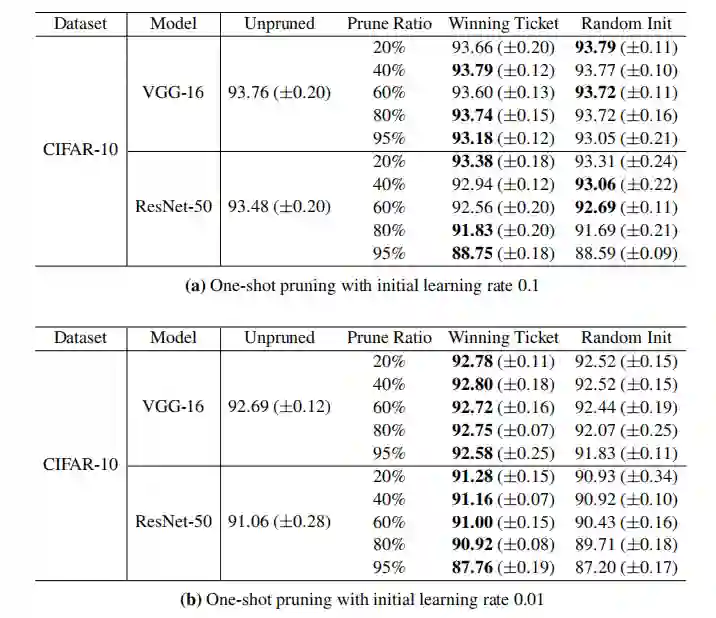Click the VGG-16 label in table (b)
Viewport: 716px width, 618px height.
tap(173, 406)
